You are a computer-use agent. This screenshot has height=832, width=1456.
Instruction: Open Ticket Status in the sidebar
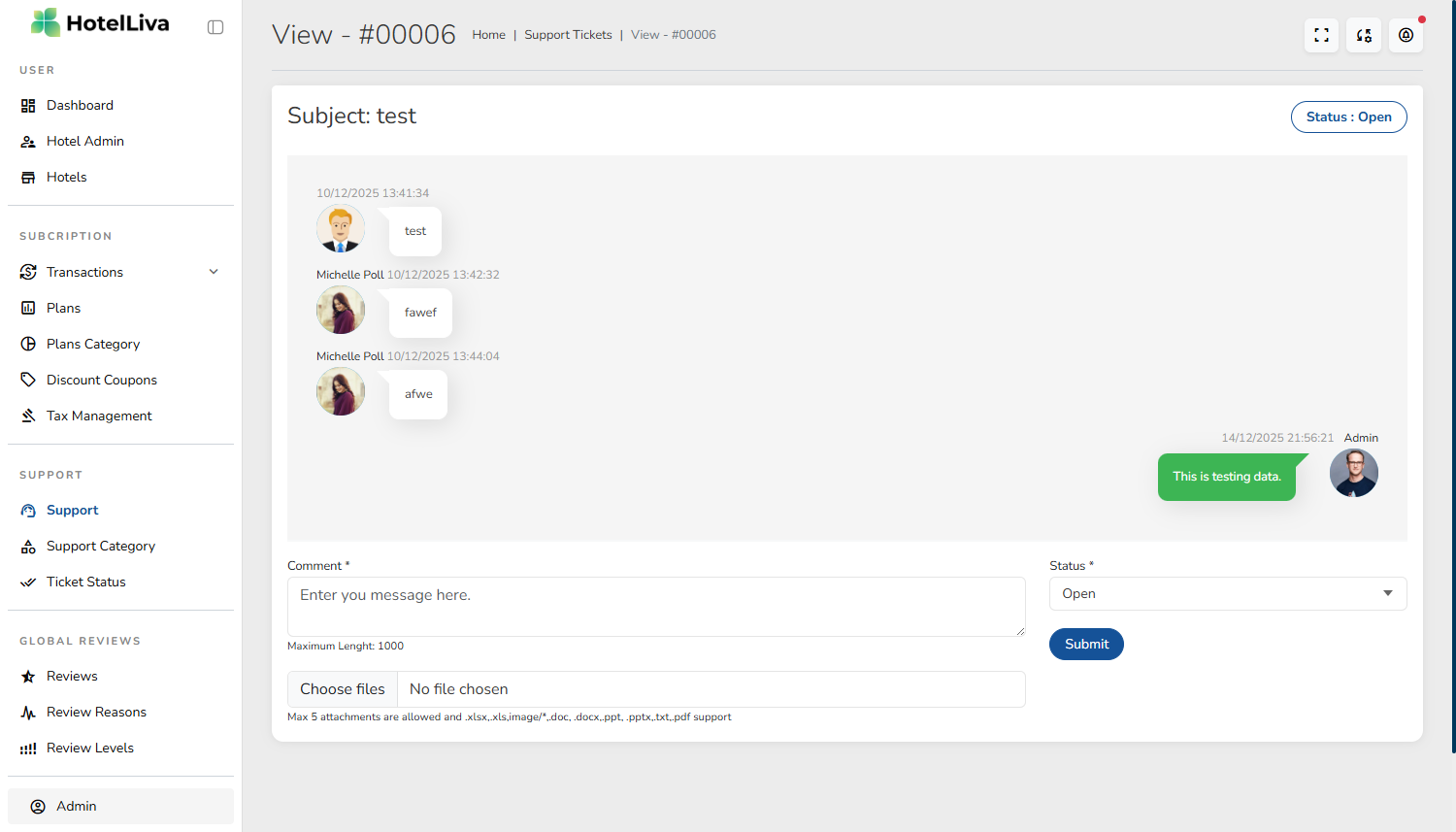(85, 582)
